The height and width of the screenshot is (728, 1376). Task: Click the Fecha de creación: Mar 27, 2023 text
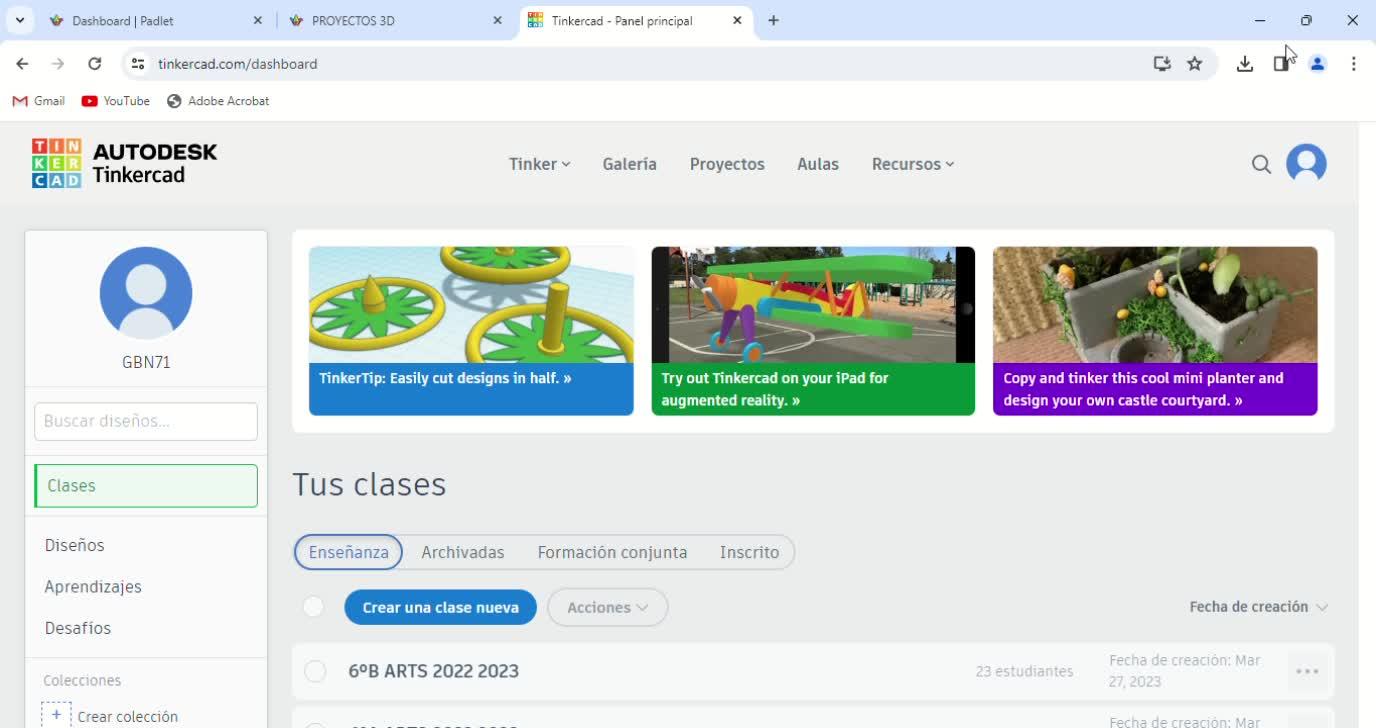1185,671
